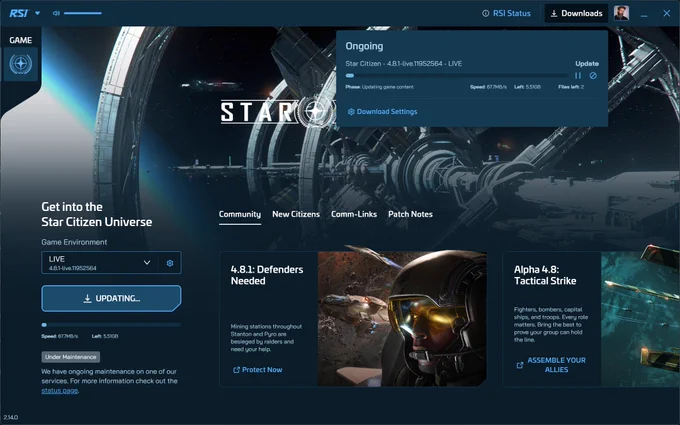This screenshot has width=680, height=425.
Task: Open Download Settings link
Action: 382,111
